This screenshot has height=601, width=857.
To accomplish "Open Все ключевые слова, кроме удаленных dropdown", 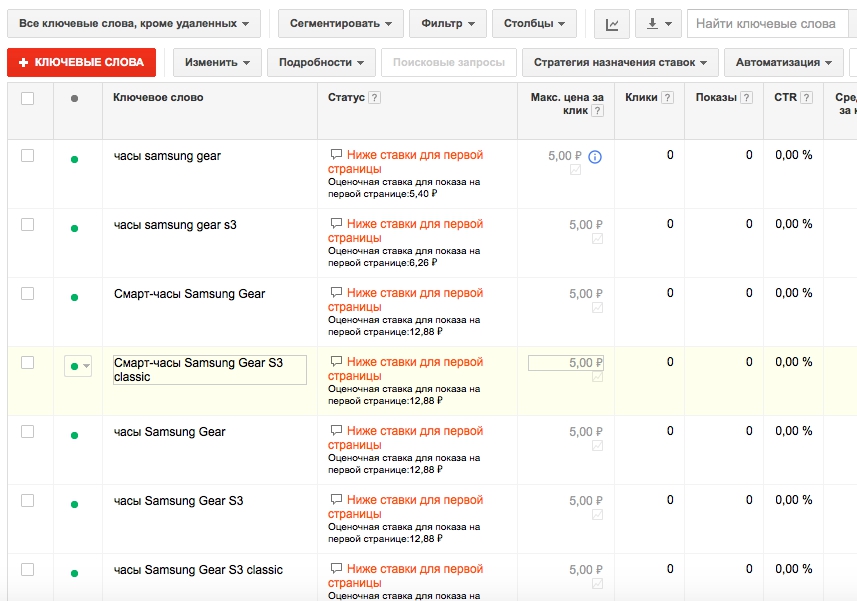I will coord(134,23).
